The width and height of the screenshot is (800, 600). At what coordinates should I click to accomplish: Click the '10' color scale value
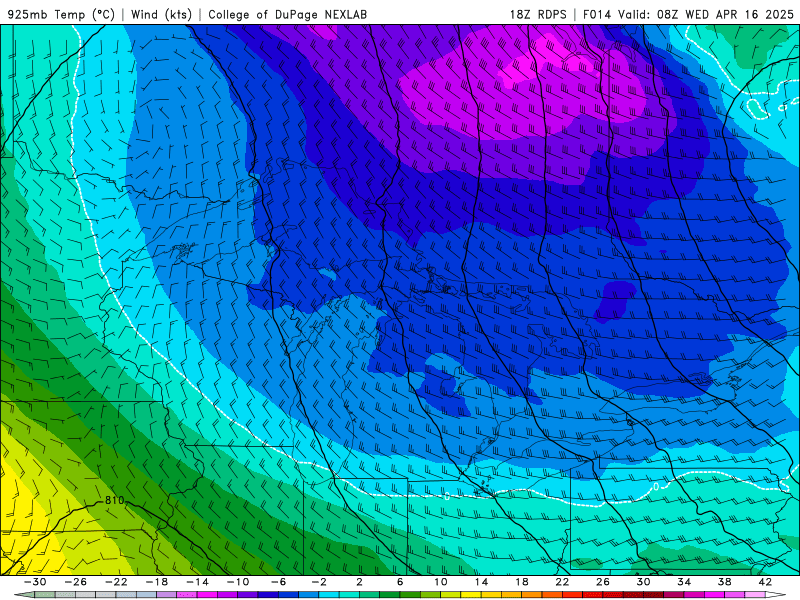[441, 582]
